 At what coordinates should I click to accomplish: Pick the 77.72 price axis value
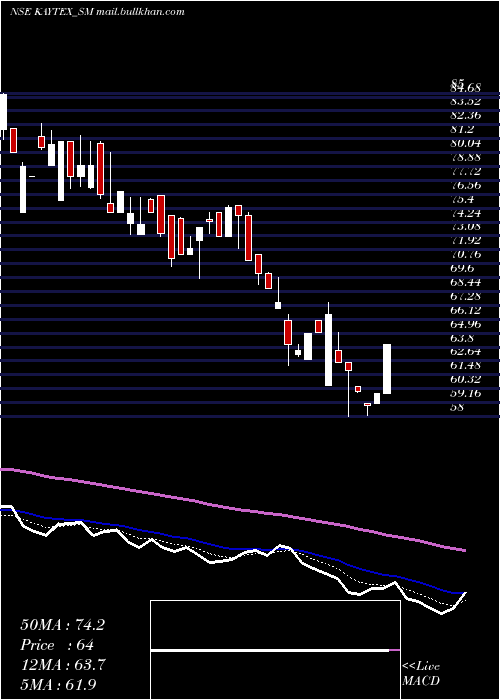(x=466, y=171)
